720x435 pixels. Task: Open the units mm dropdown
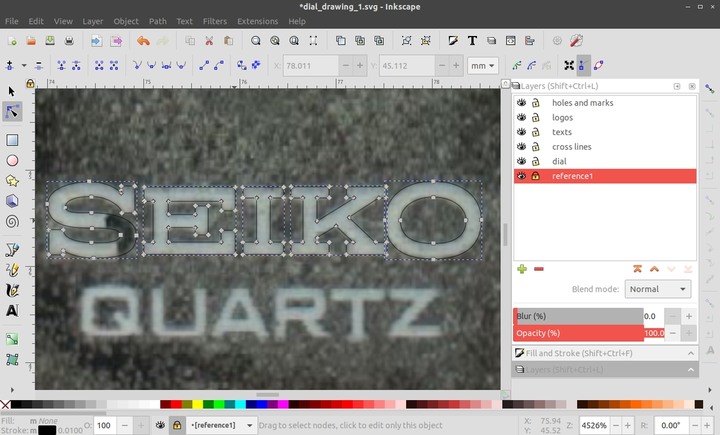tap(482, 66)
